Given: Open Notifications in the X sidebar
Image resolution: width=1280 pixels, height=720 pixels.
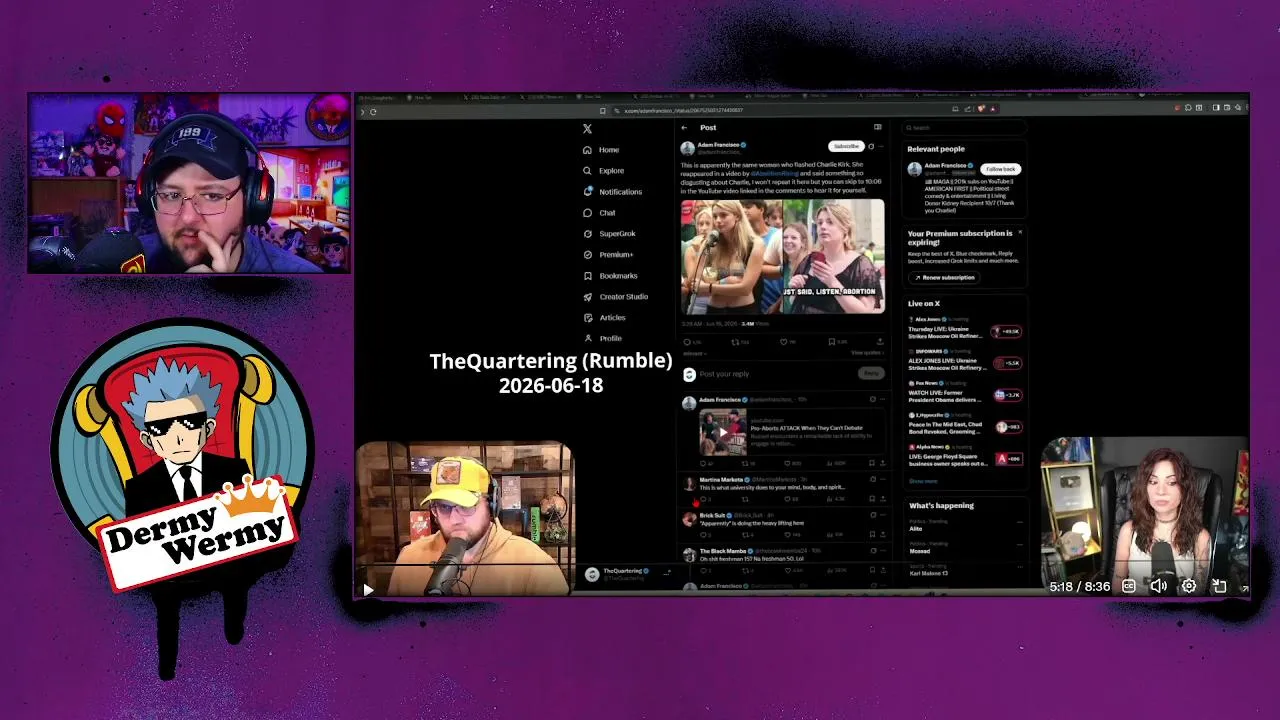Looking at the screenshot, I should click(612, 192).
